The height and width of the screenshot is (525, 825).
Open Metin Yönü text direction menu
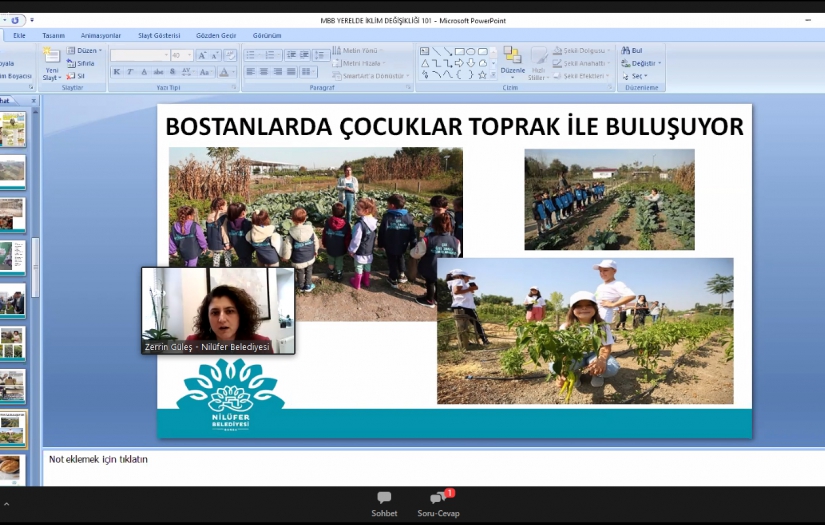[358, 51]
